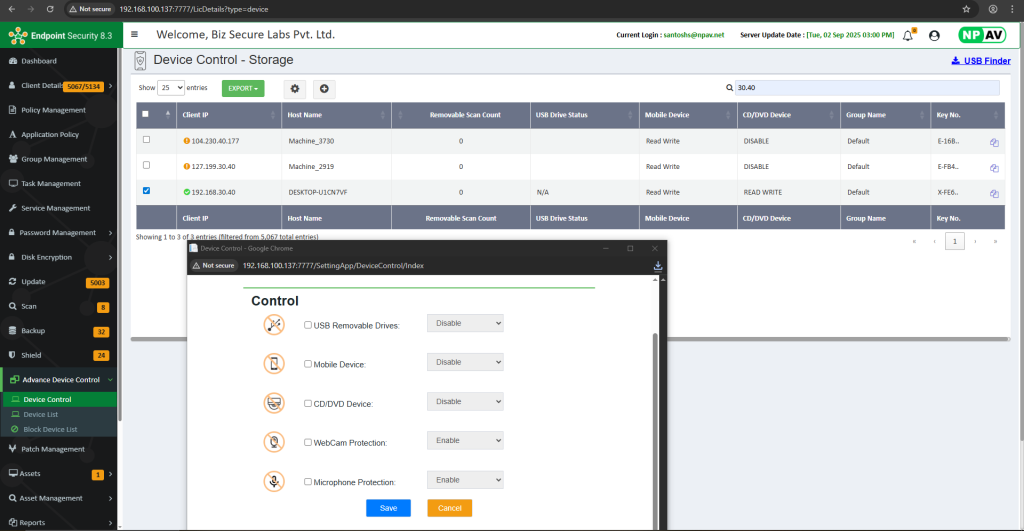The width and height of the screenshot is (1024, 531).
Task: Click the search field containing 30.40
Action: tap(866, 88)
